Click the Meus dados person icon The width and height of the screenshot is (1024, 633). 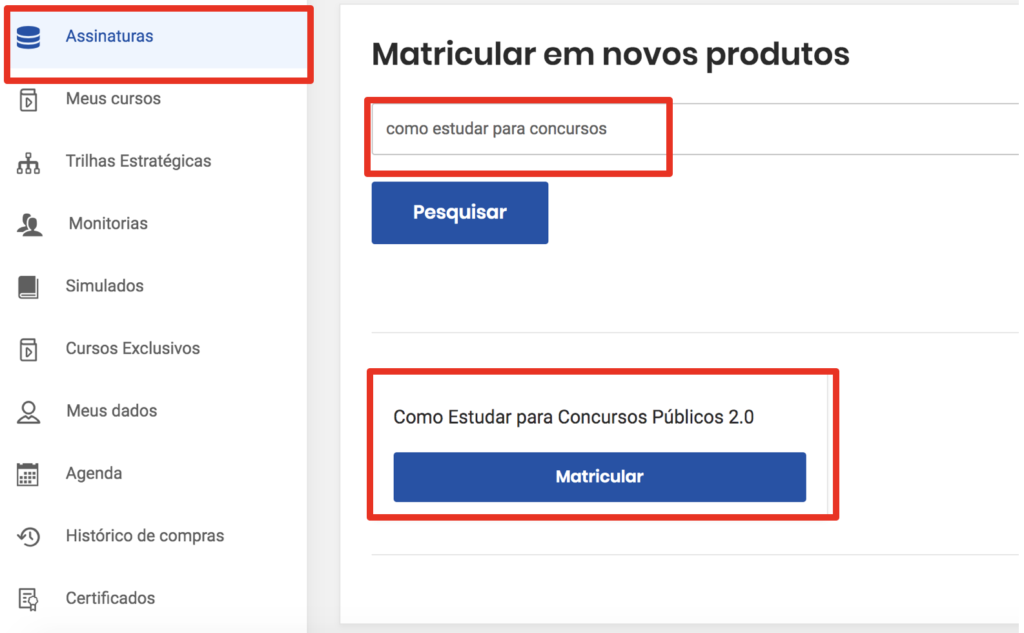(x=28, y=412)
